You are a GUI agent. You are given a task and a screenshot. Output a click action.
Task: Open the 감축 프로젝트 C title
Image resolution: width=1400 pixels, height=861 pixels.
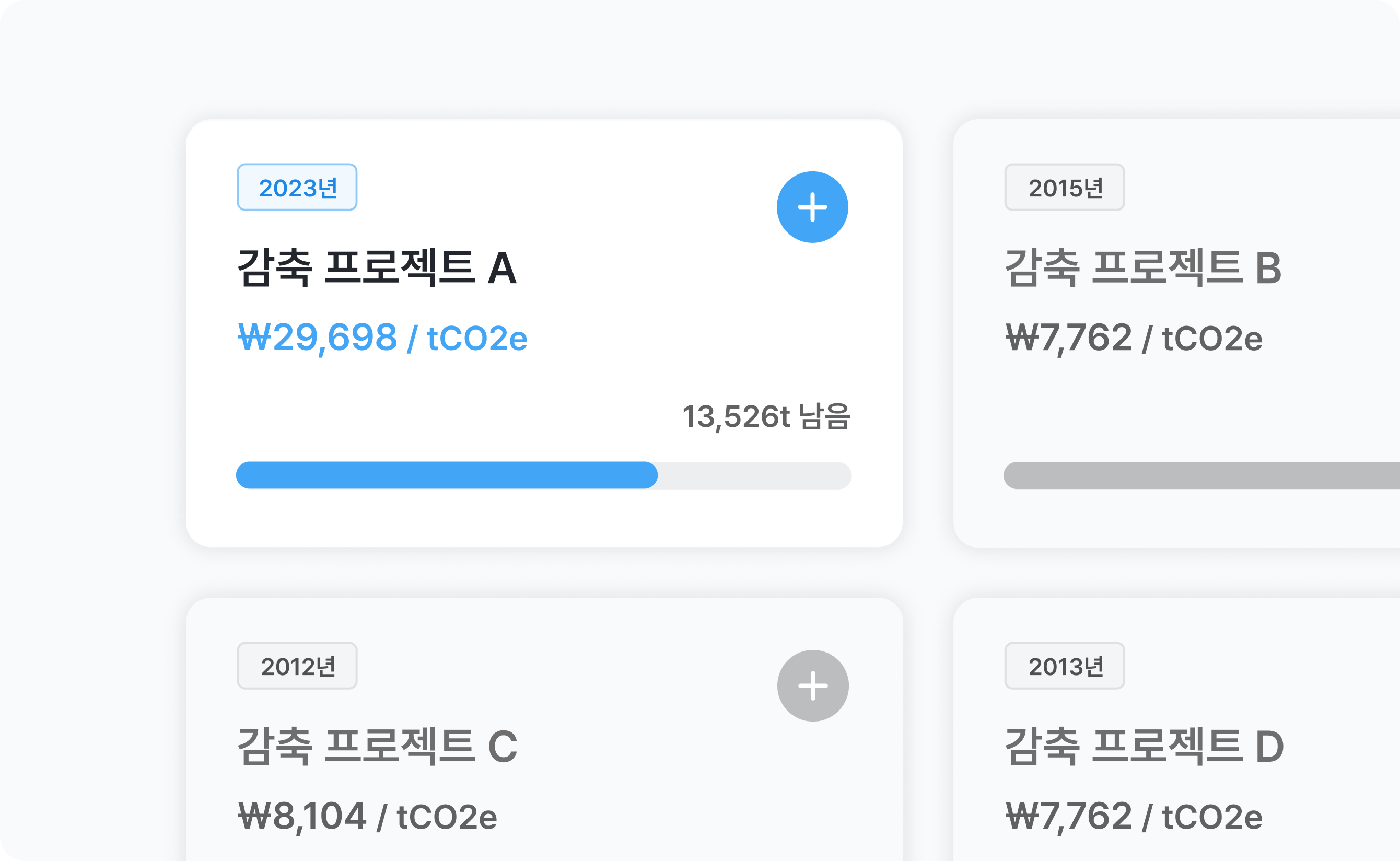pos(377,746)
